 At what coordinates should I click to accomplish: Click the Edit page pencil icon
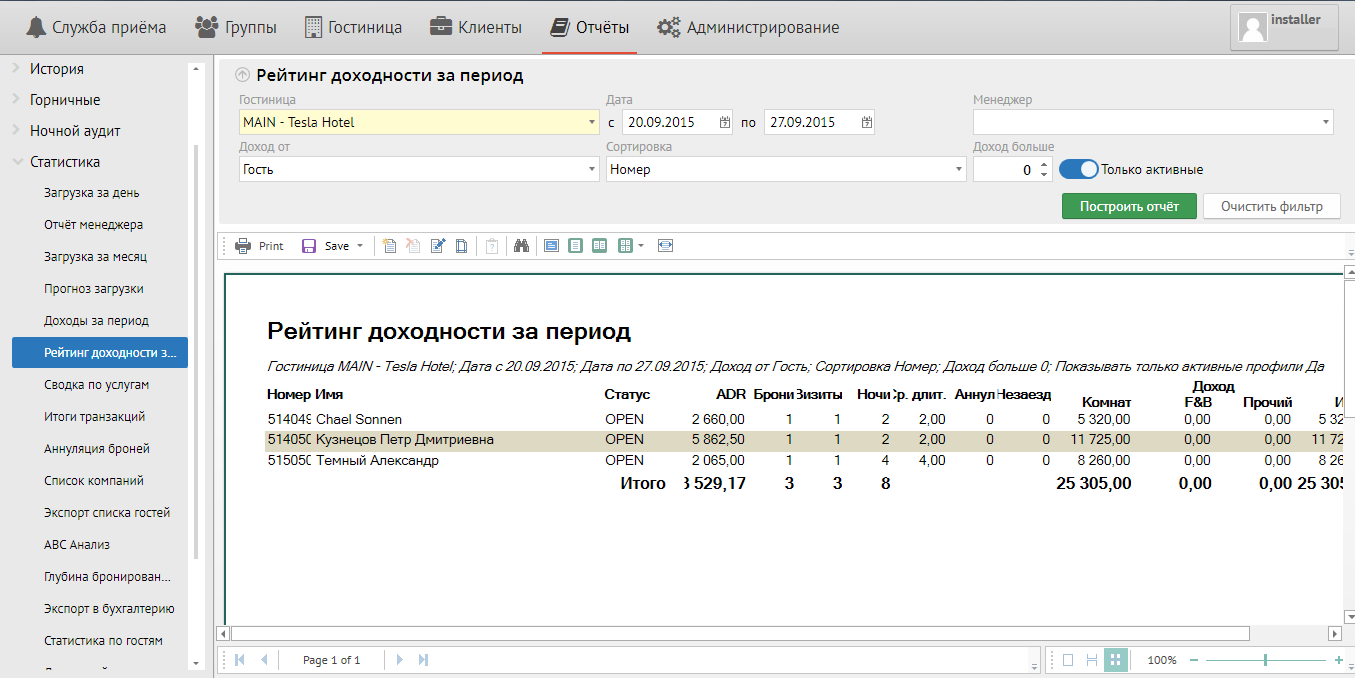437,246
